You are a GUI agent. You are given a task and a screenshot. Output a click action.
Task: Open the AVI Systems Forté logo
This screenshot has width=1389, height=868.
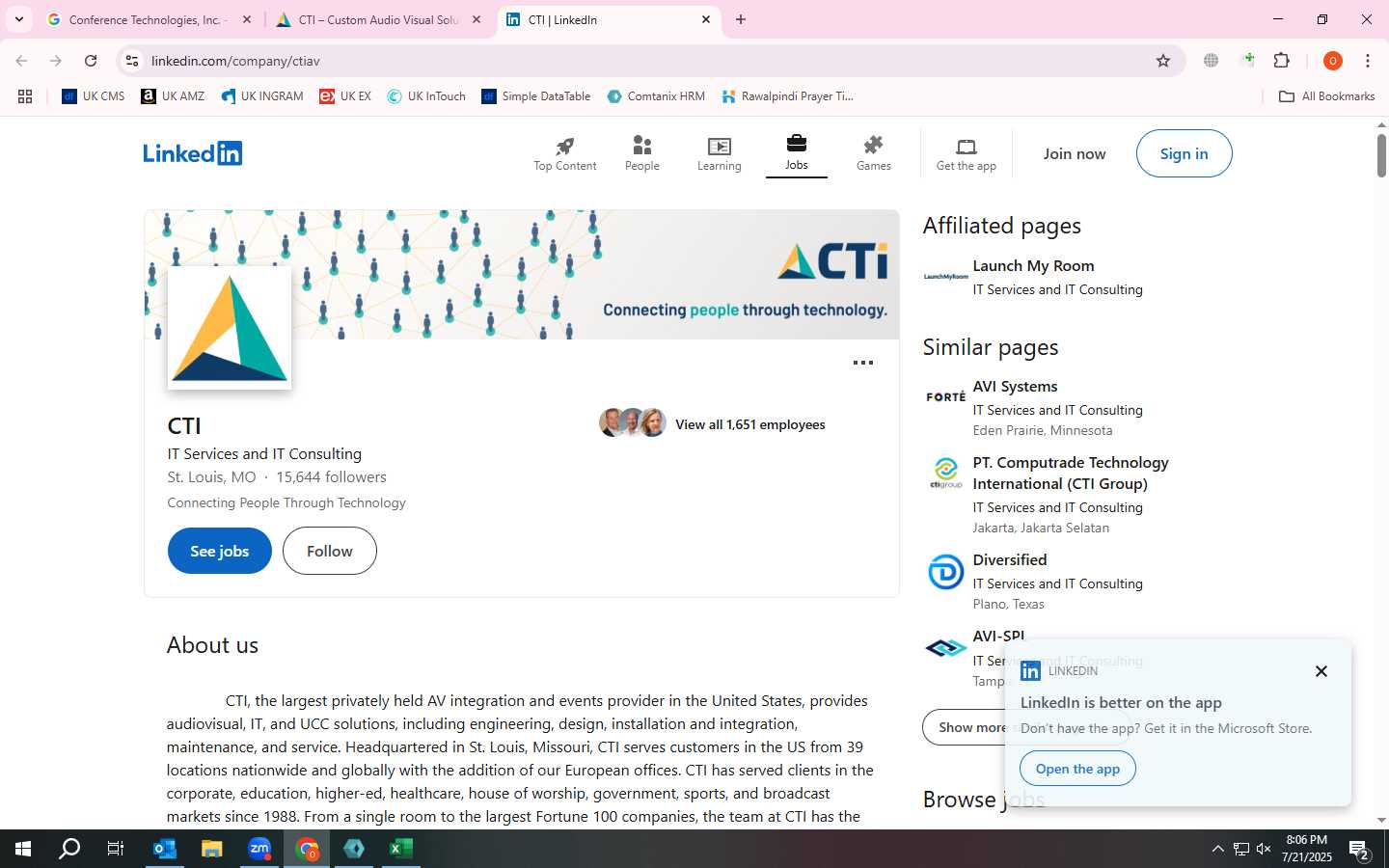point(946,396)
